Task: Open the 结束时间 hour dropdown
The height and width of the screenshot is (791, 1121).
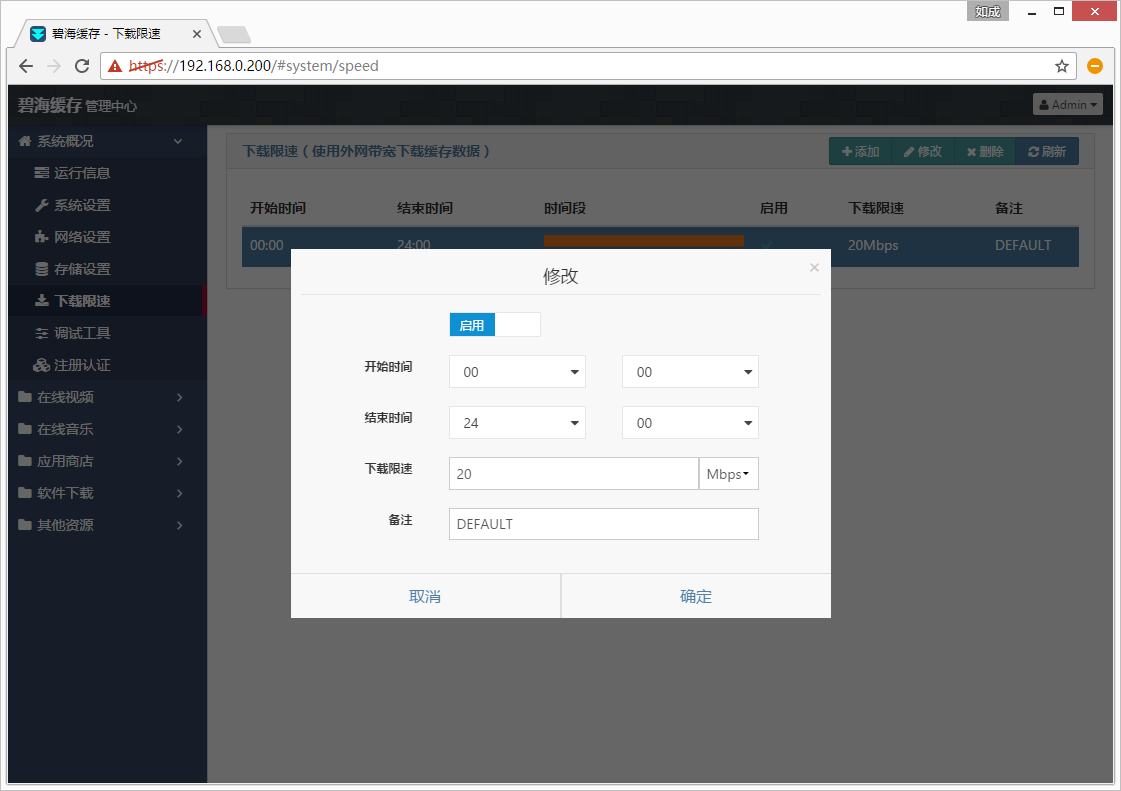Action: pos(517,423)
